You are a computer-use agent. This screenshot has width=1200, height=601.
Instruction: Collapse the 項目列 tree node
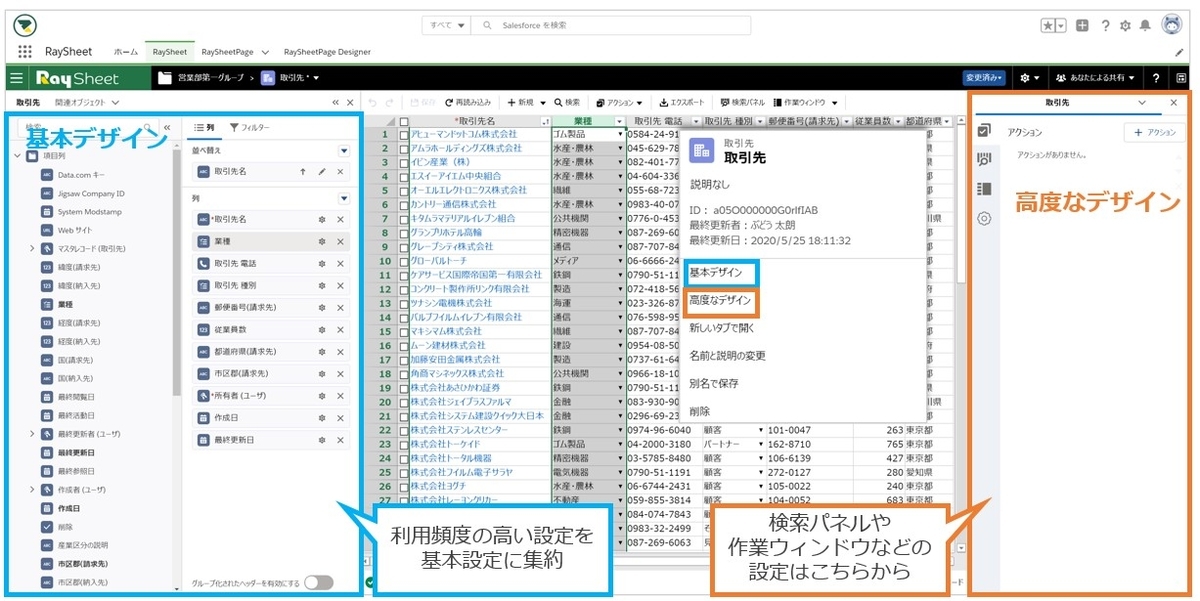(x=17, y=156)
